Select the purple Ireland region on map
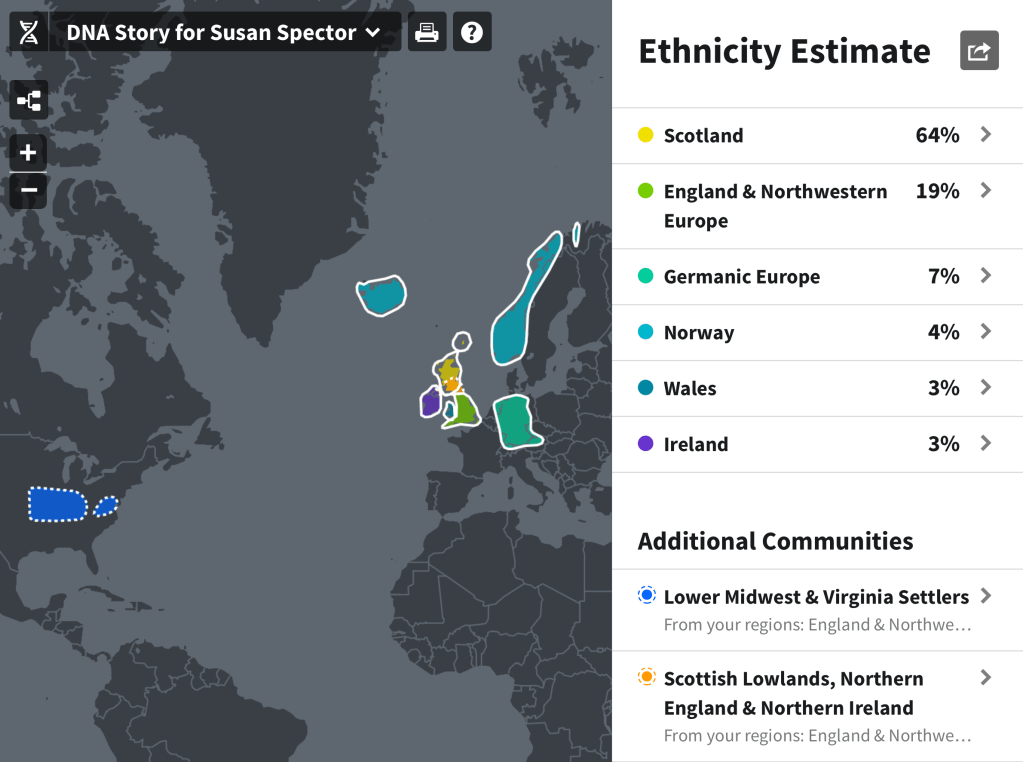Screen dimensions: 1023x762 point(430,402)
